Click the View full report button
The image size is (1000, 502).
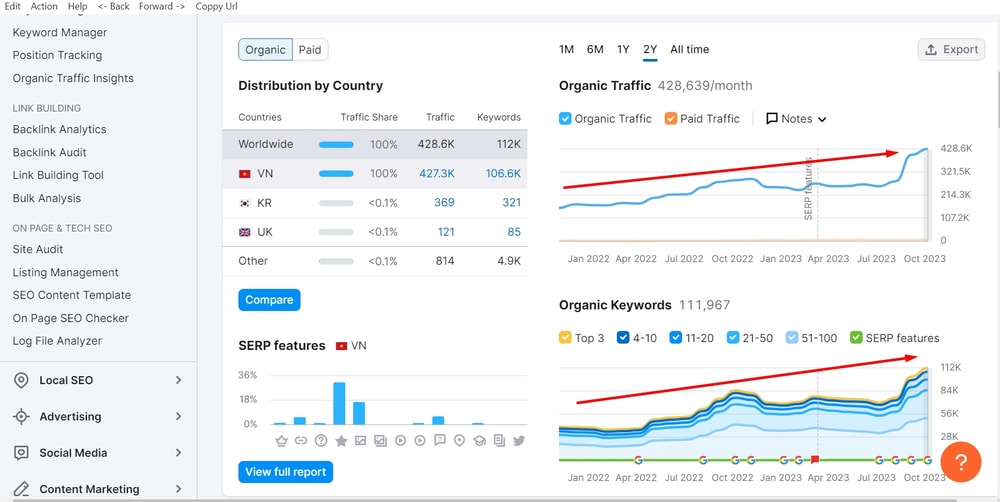pos(286,472)
